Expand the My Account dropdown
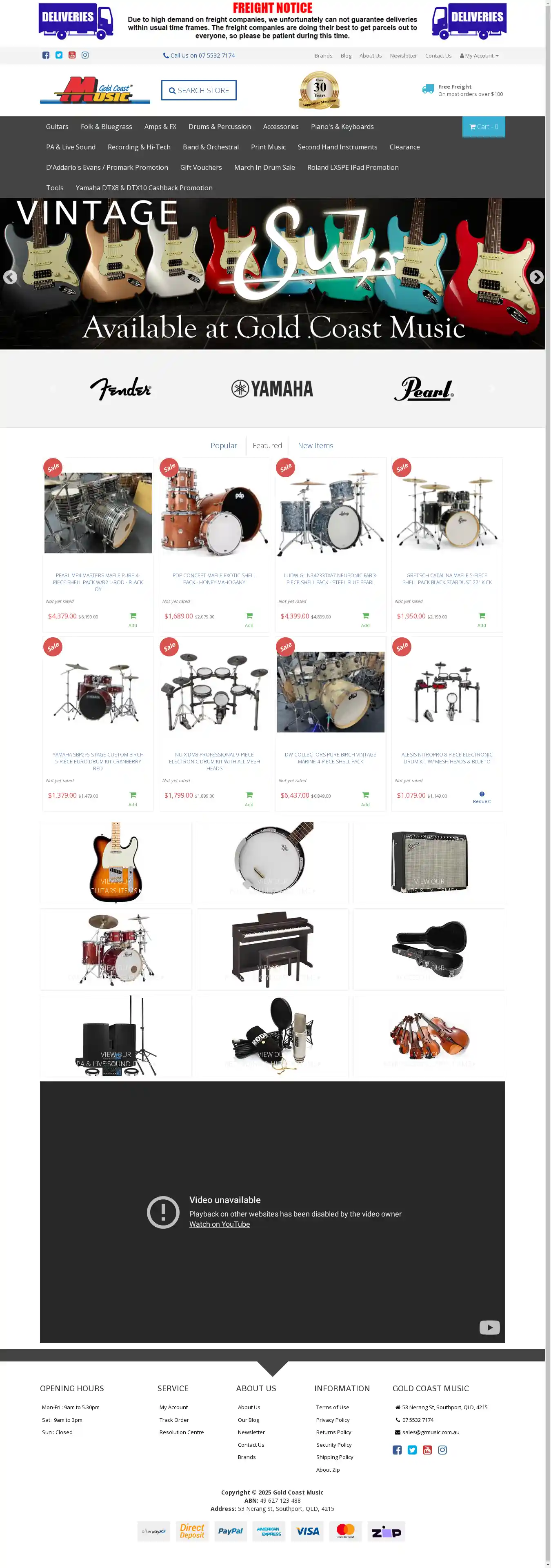 point(479,56)
